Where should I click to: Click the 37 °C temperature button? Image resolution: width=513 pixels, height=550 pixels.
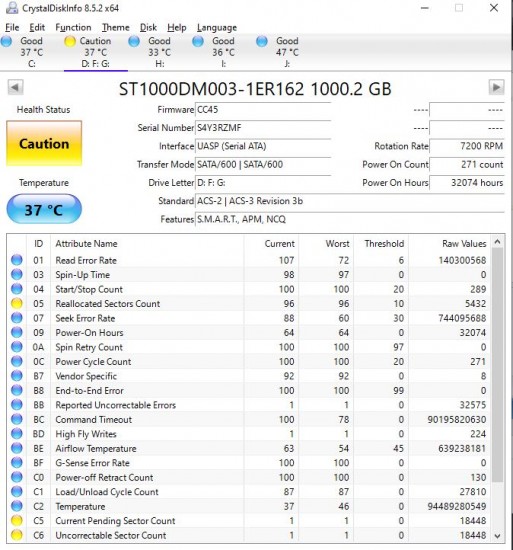[44, 209]
